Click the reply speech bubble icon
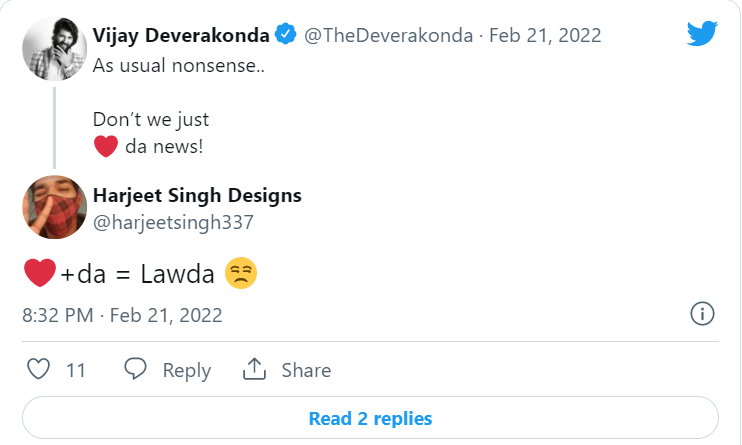 coord(136,370)
